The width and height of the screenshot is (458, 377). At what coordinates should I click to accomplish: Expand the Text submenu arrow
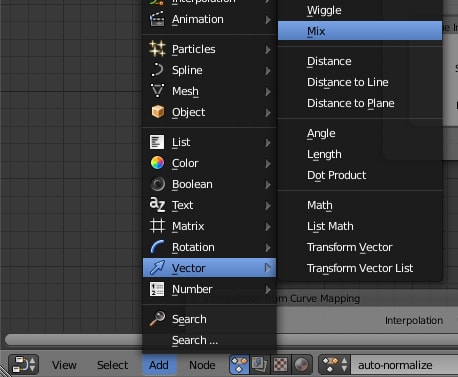click(268, 206)
